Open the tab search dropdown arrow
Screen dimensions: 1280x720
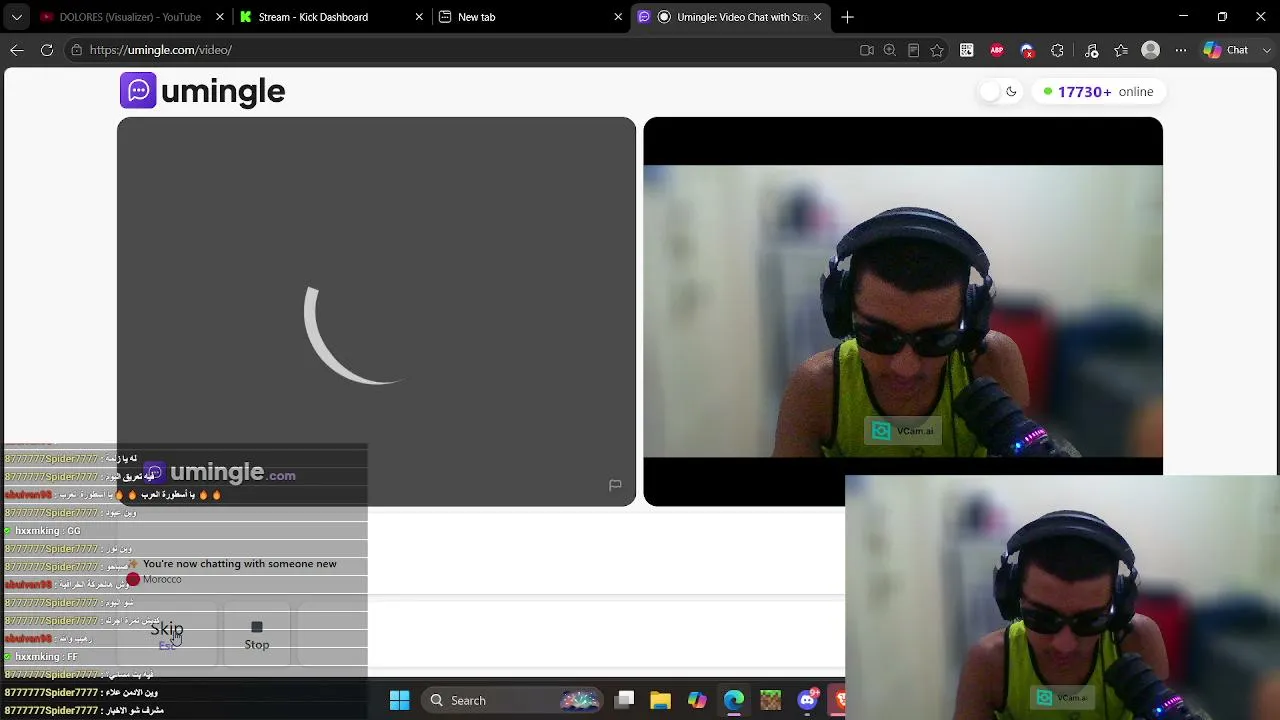[17, 17]
